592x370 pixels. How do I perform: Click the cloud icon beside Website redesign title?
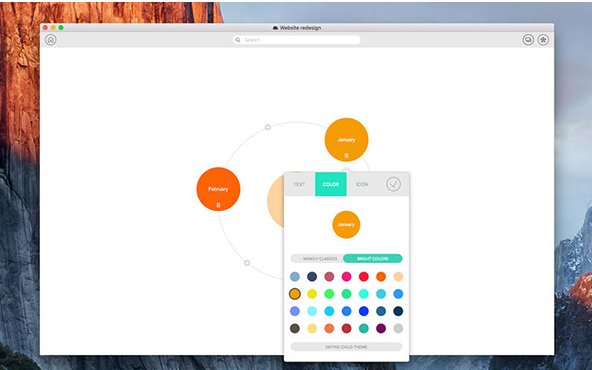275,28
